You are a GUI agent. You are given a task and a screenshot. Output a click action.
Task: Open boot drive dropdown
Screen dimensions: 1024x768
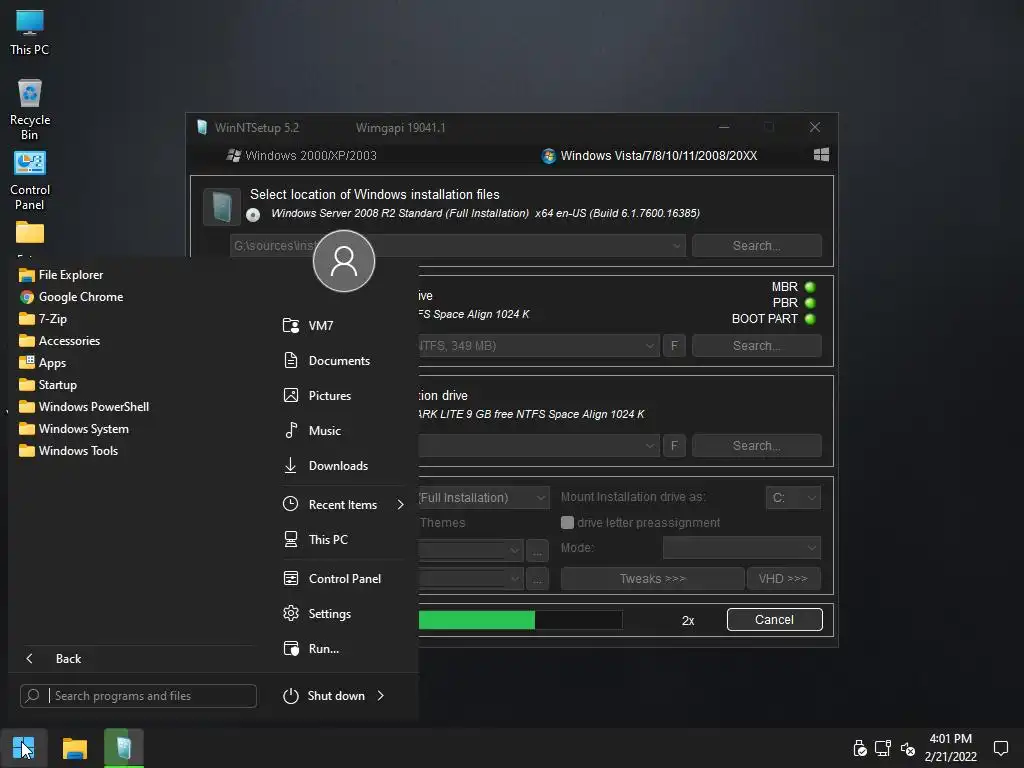pyautogui.click(x=649, y=346)
